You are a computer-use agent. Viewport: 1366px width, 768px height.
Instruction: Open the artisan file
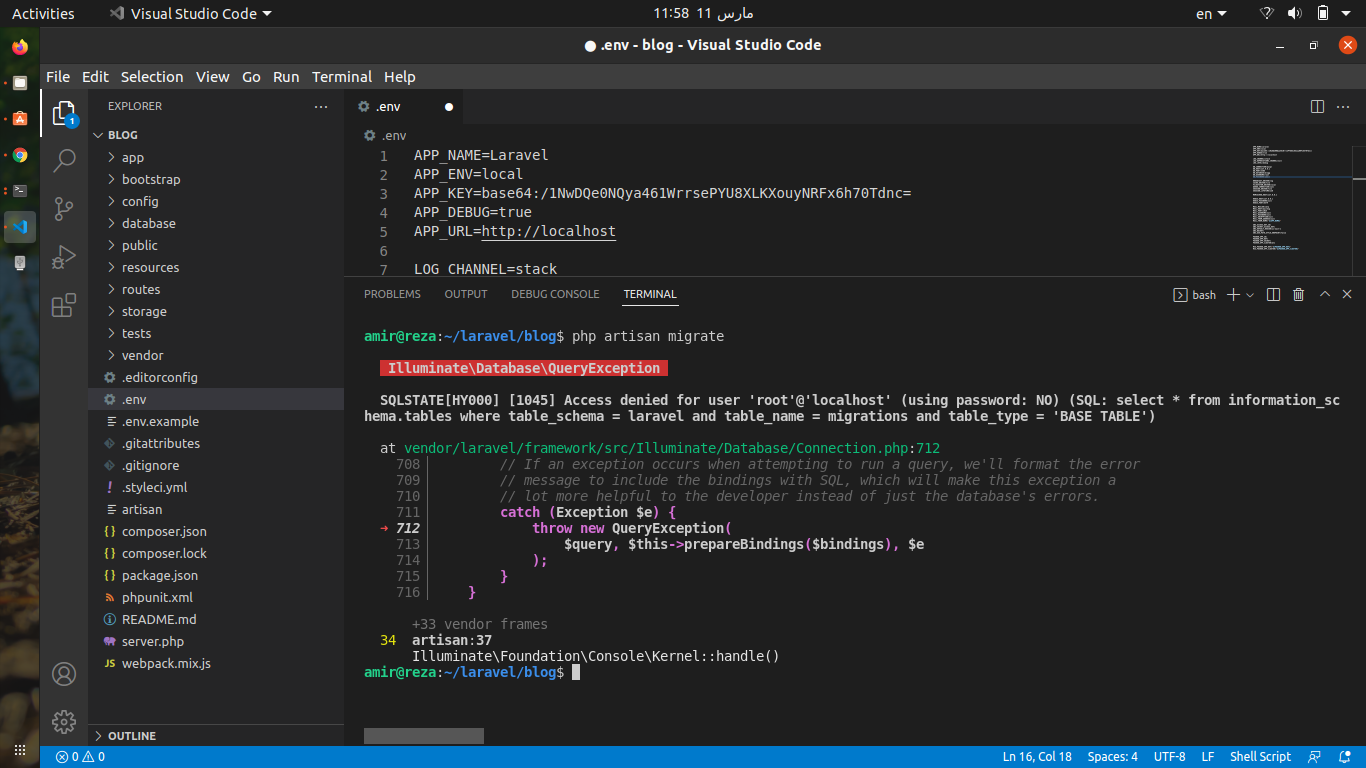216,509
